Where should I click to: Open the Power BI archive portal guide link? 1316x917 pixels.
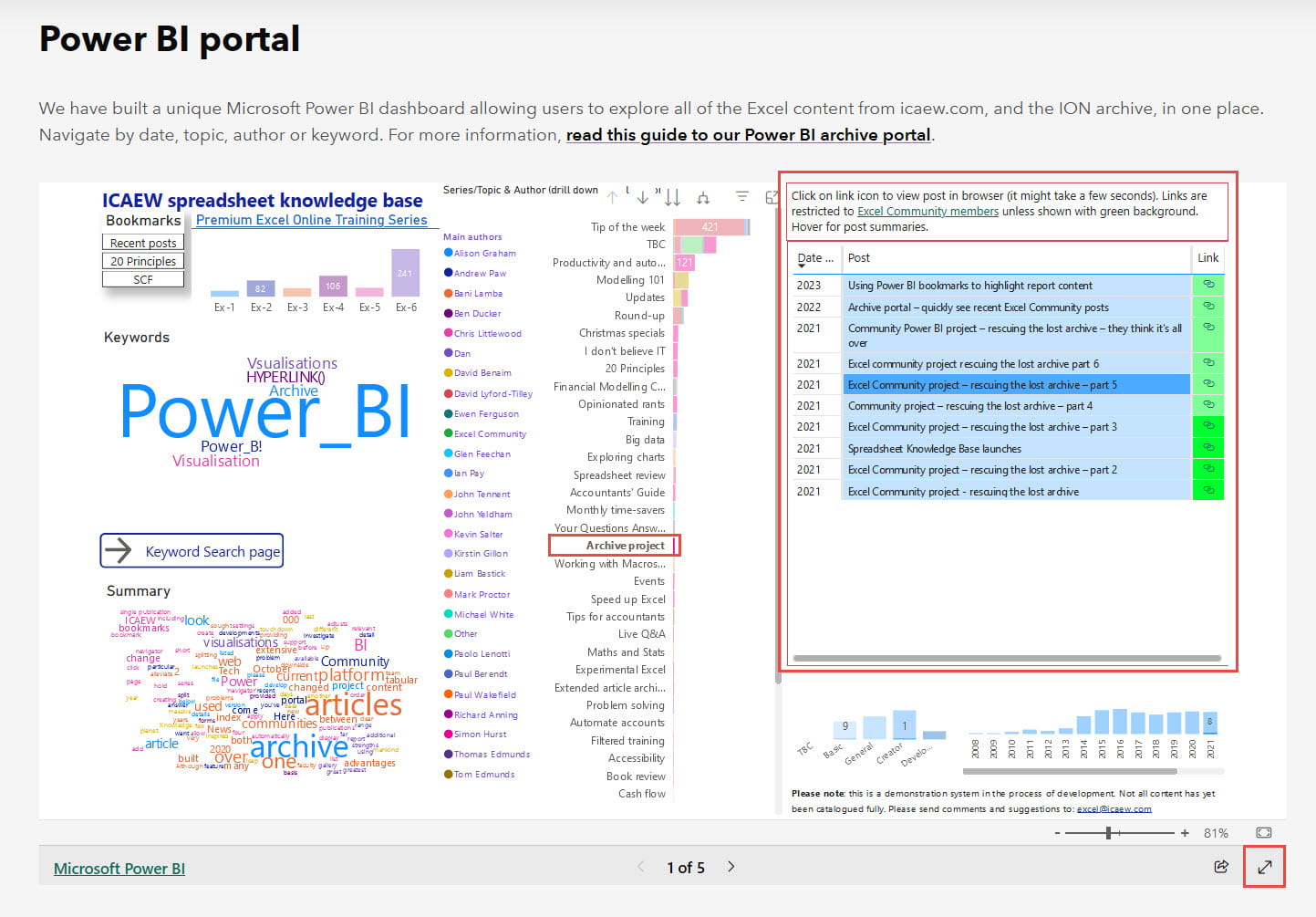(748, 135)
